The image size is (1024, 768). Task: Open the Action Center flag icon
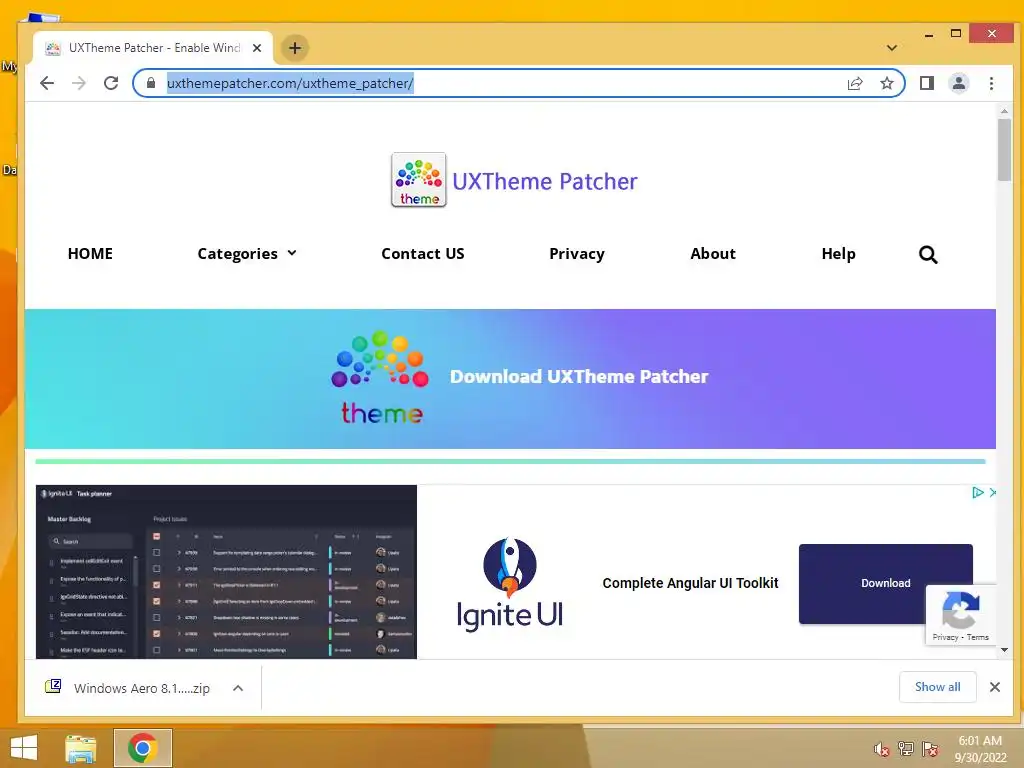click(x=930, y=749)
